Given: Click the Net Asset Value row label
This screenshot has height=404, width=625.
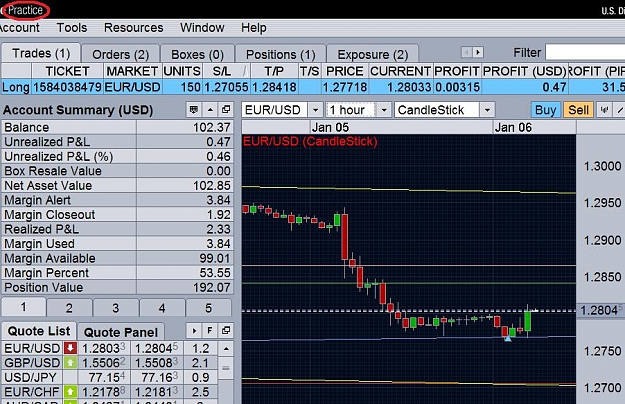Looking at the screenshot, I should pyautogui.click(x=48, y=185).
